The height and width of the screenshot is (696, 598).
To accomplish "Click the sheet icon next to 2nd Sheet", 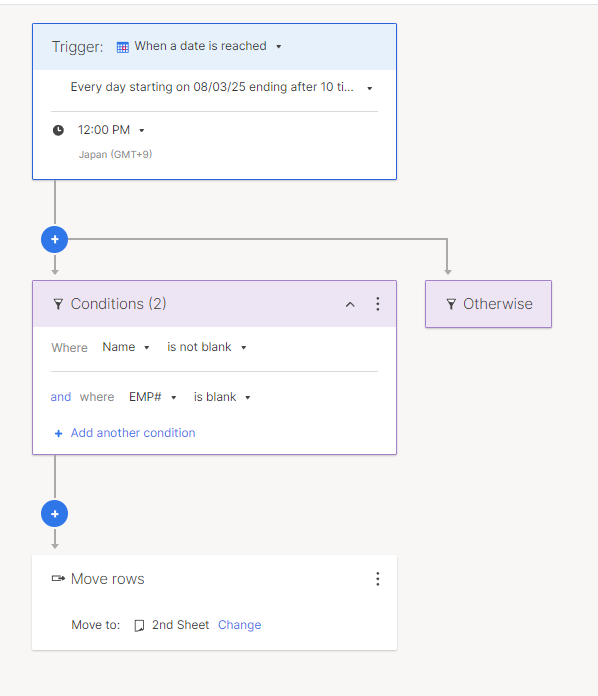I will coord(139,625).
